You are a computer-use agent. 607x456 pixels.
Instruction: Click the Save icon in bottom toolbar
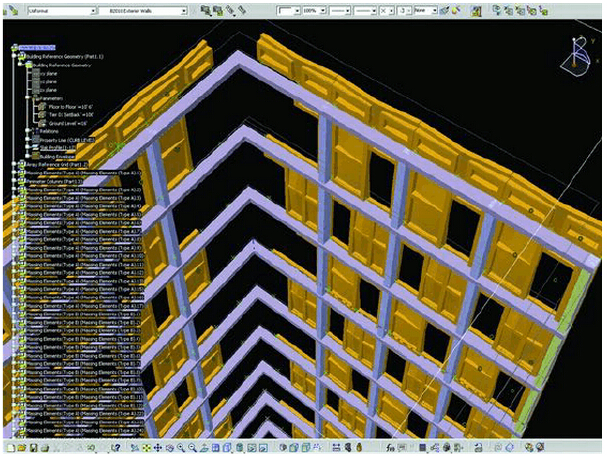pyautogui.click(x=33, y=447)
